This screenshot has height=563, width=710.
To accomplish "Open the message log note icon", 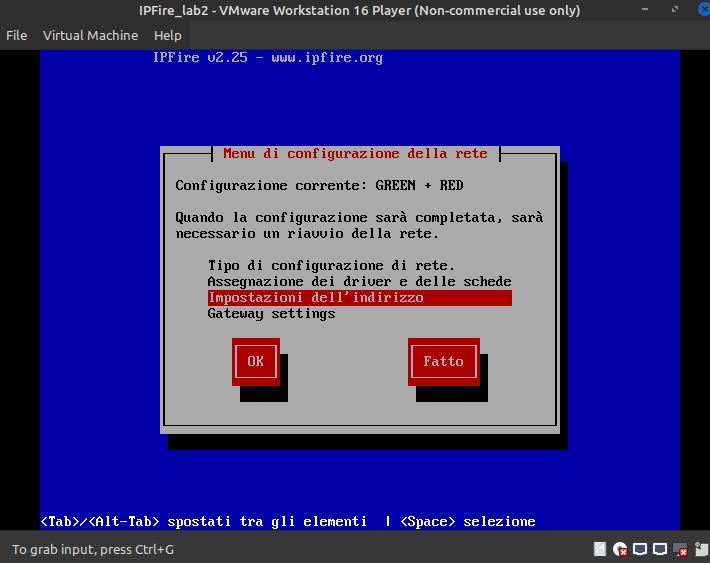I will point(701,549).
